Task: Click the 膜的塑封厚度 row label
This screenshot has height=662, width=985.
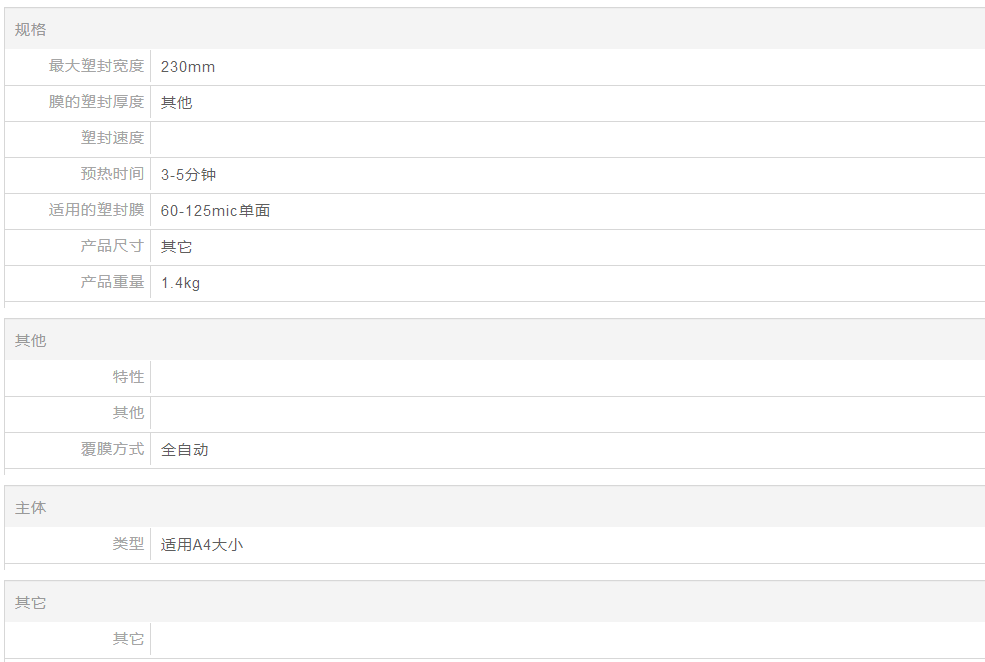Action: pyautogui.click(x=96, y=102)
